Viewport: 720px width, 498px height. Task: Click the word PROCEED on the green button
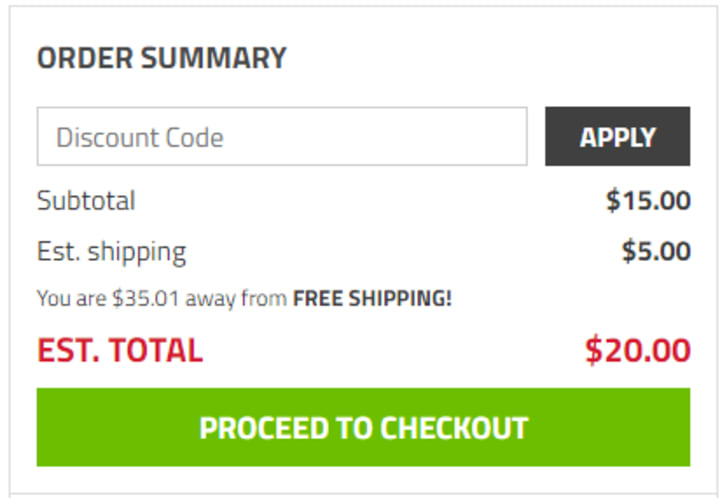pyautogui.click(x=264, y=428)
